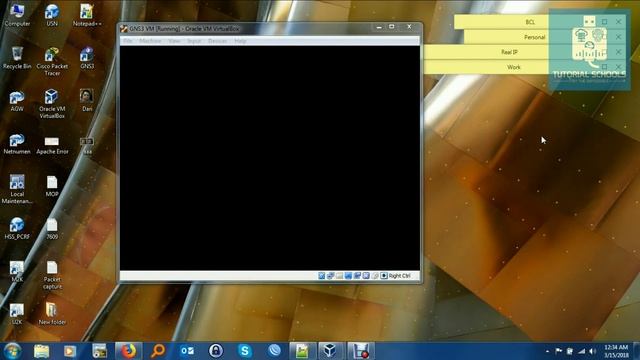Open the Help menu in VirtualBox

[x=240, y=41]
